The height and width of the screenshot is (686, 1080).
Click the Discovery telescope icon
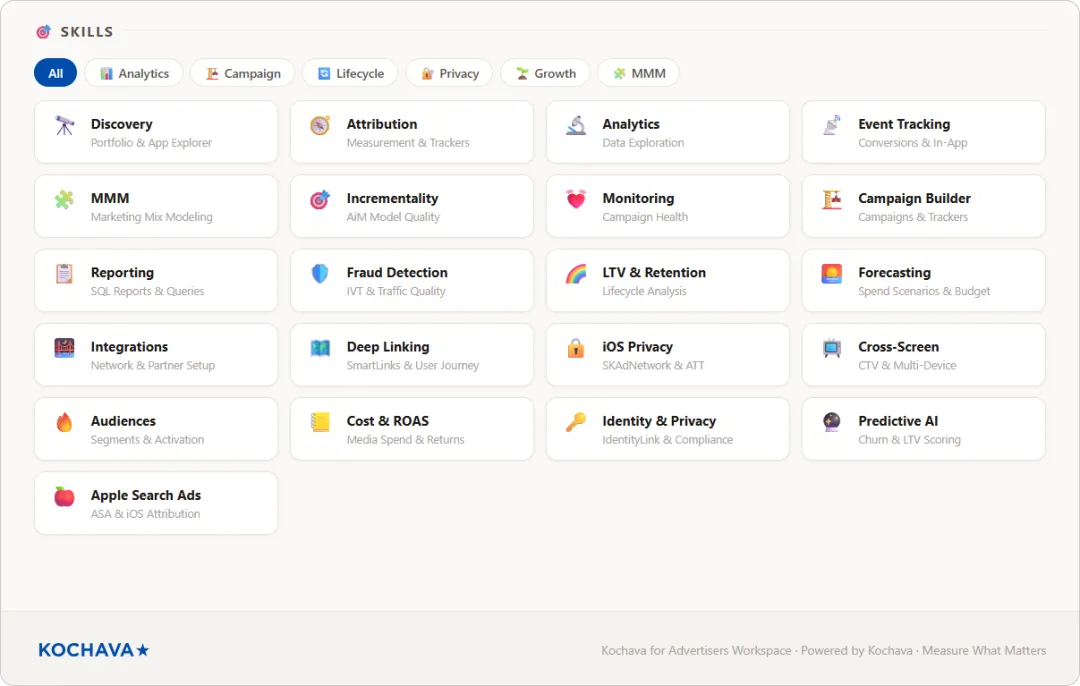[65, 125]
